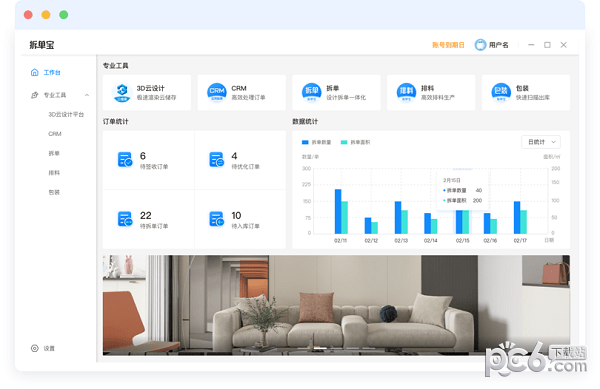Select 排料 in the sidebar
Image resolution: width=600 pixels, height=389 pixels.
point(54,173)
